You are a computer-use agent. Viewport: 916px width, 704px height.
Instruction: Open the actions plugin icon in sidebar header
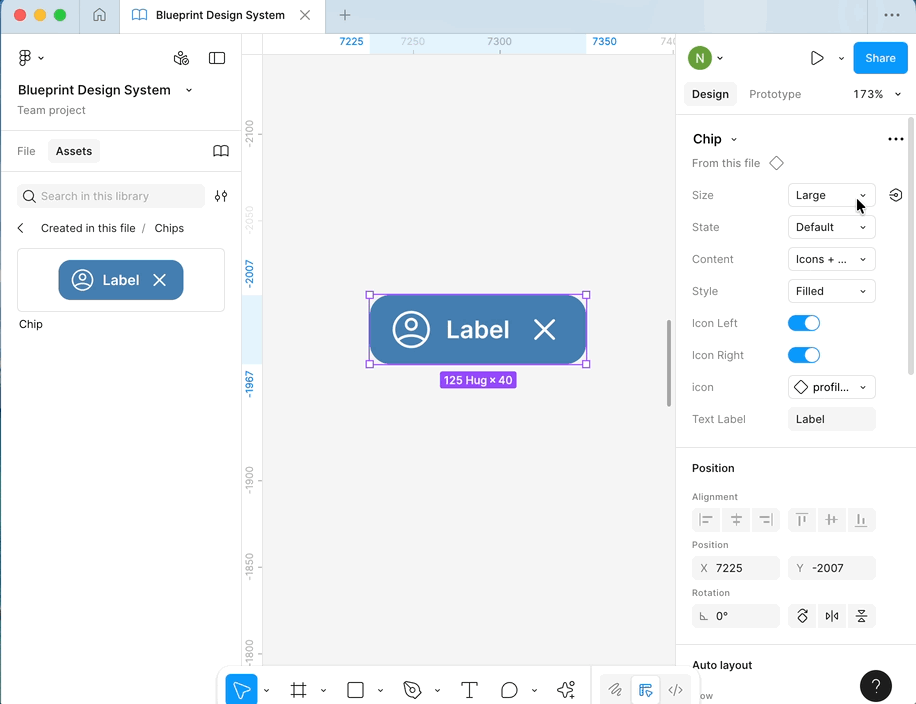[x=181, y=58]
